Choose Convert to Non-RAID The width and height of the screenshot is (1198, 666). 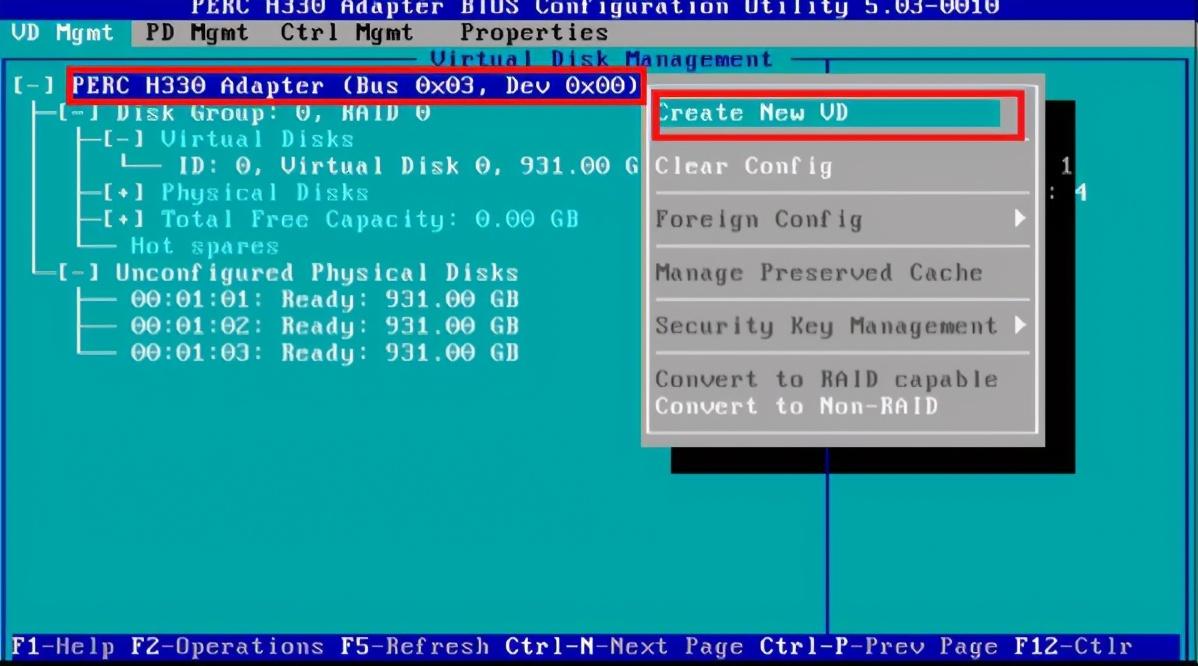point(796,406)
